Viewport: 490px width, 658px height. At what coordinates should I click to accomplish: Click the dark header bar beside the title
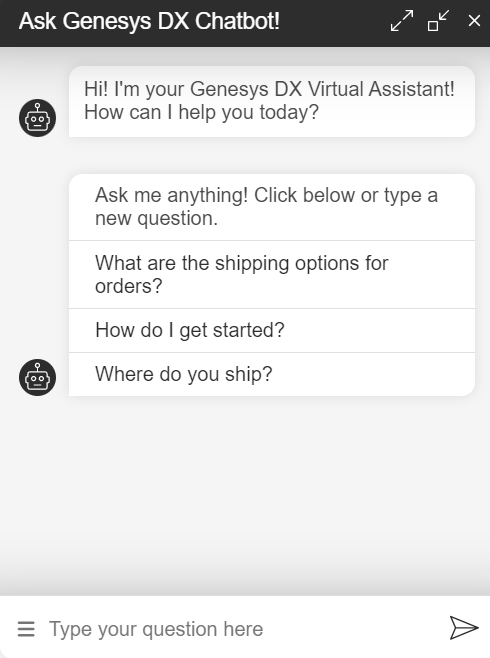[334, 21]
